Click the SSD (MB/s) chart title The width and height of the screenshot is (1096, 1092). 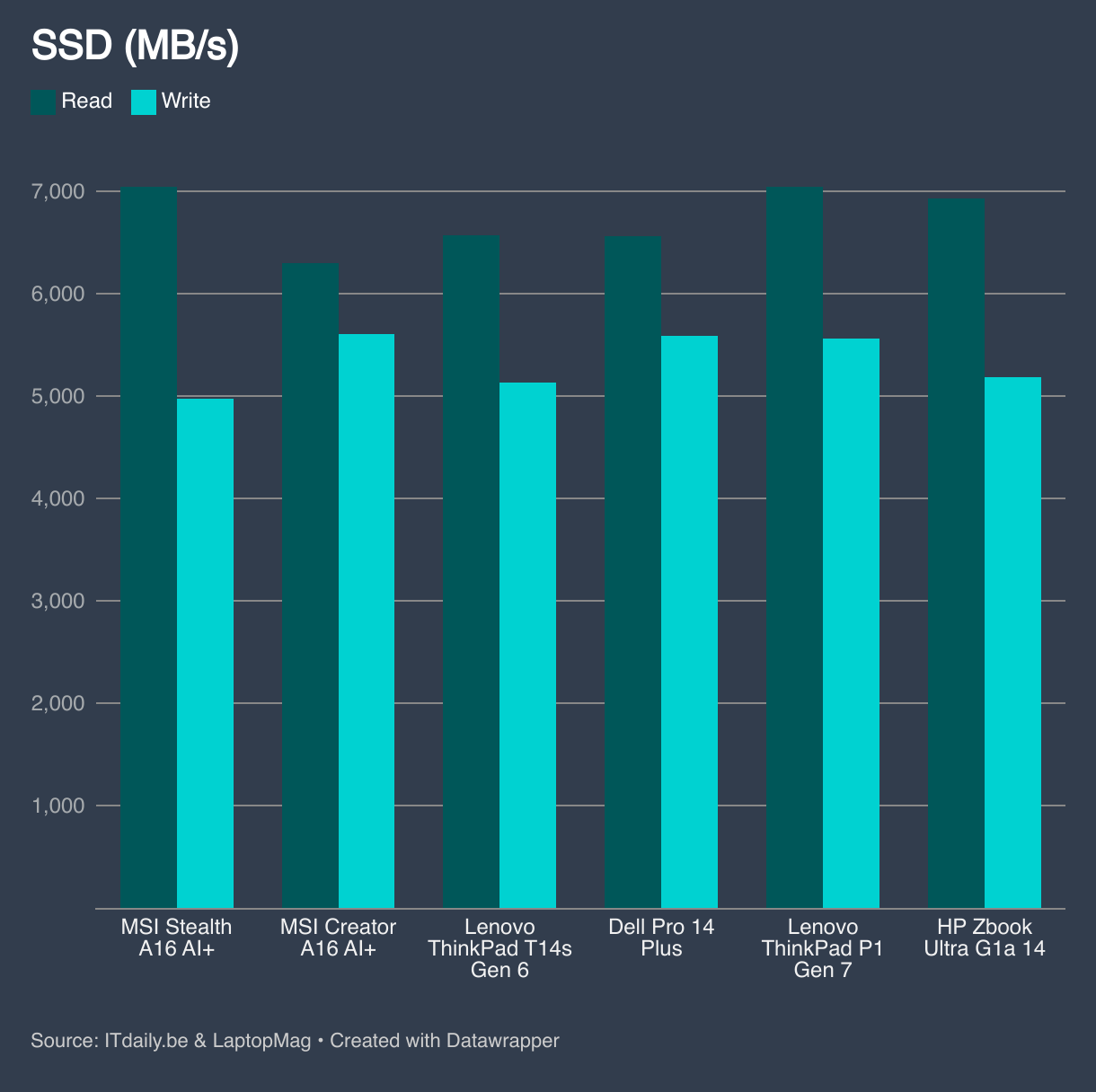coord(135,47)
